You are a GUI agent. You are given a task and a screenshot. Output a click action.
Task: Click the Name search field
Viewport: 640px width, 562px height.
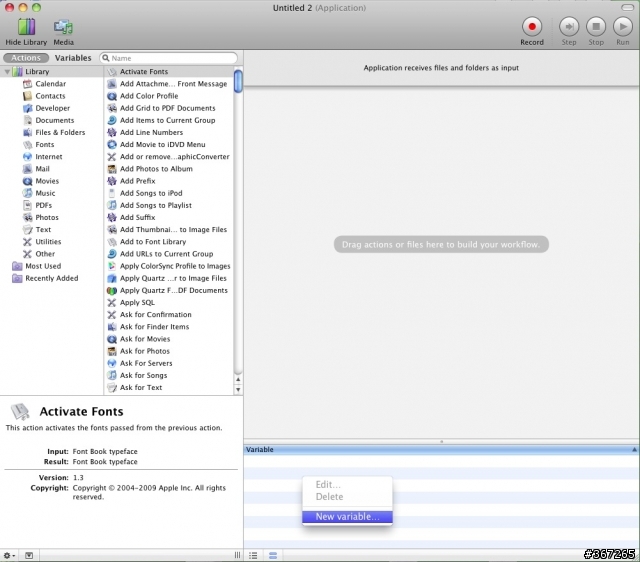pyautogui.click(x=169, y=58)
